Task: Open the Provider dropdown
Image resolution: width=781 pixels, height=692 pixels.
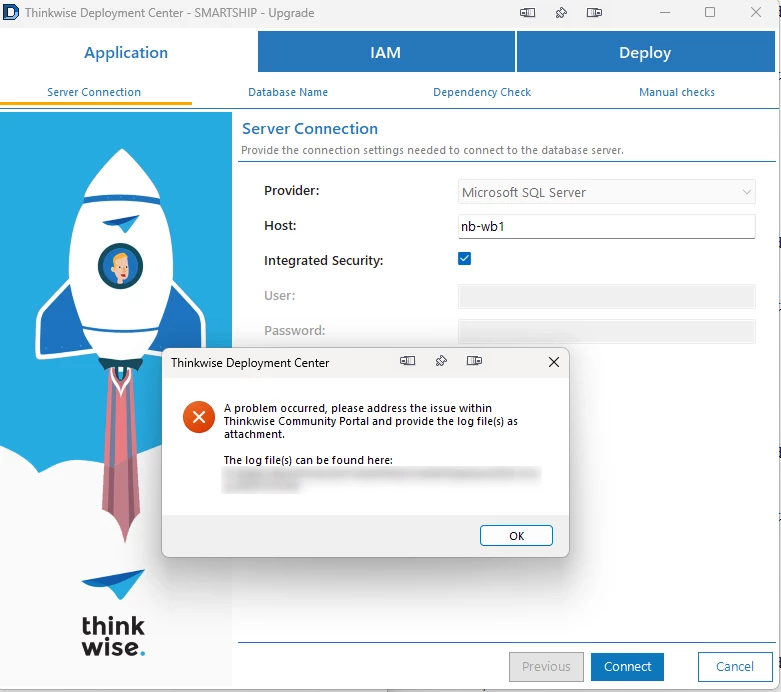Action: tap(606, 192)
